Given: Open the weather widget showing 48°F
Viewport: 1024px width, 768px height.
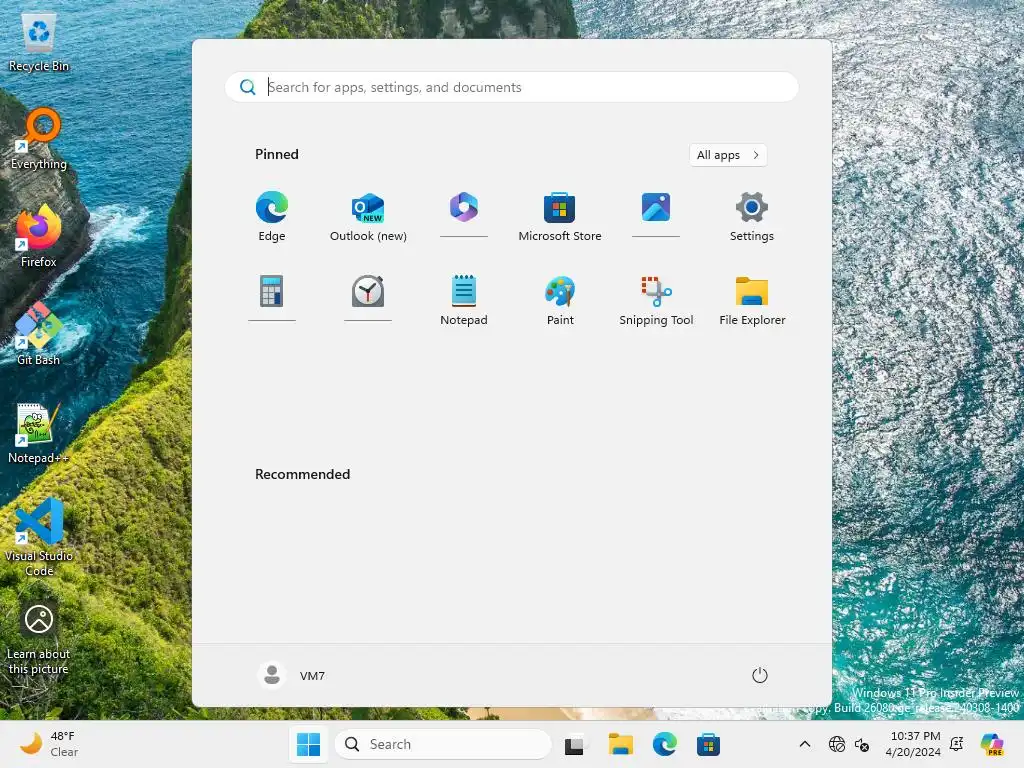Looking at the screenshot, I should click(50, 744).
